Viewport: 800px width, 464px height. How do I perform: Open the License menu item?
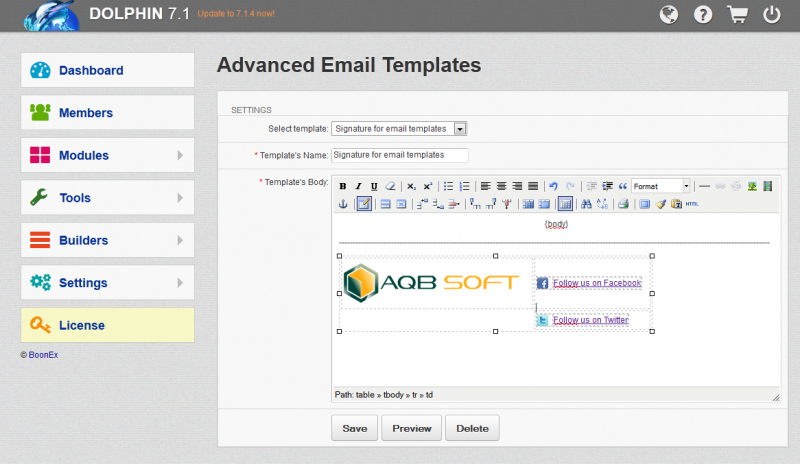[108, 325]
